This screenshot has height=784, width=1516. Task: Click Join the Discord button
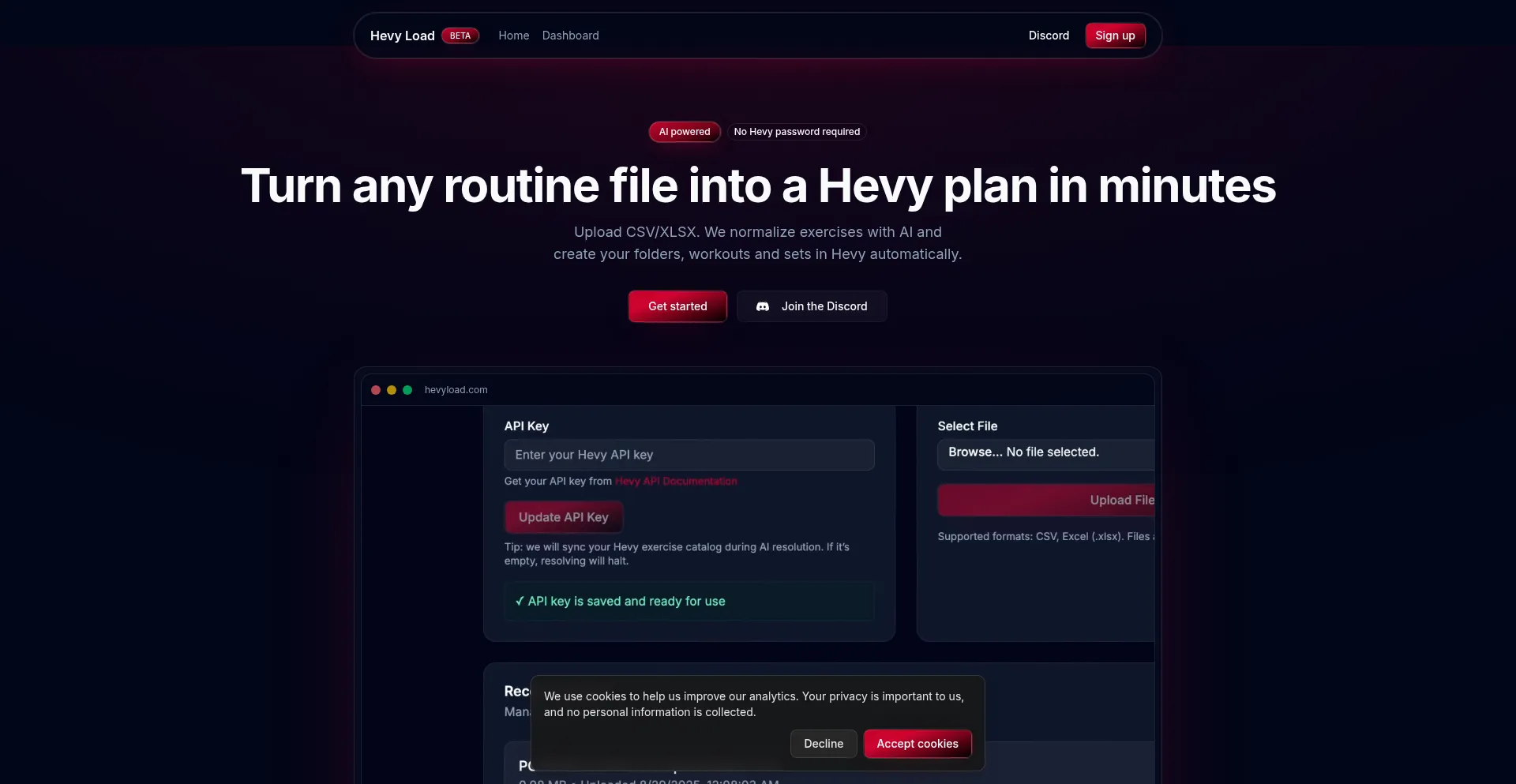coord(812,306)
